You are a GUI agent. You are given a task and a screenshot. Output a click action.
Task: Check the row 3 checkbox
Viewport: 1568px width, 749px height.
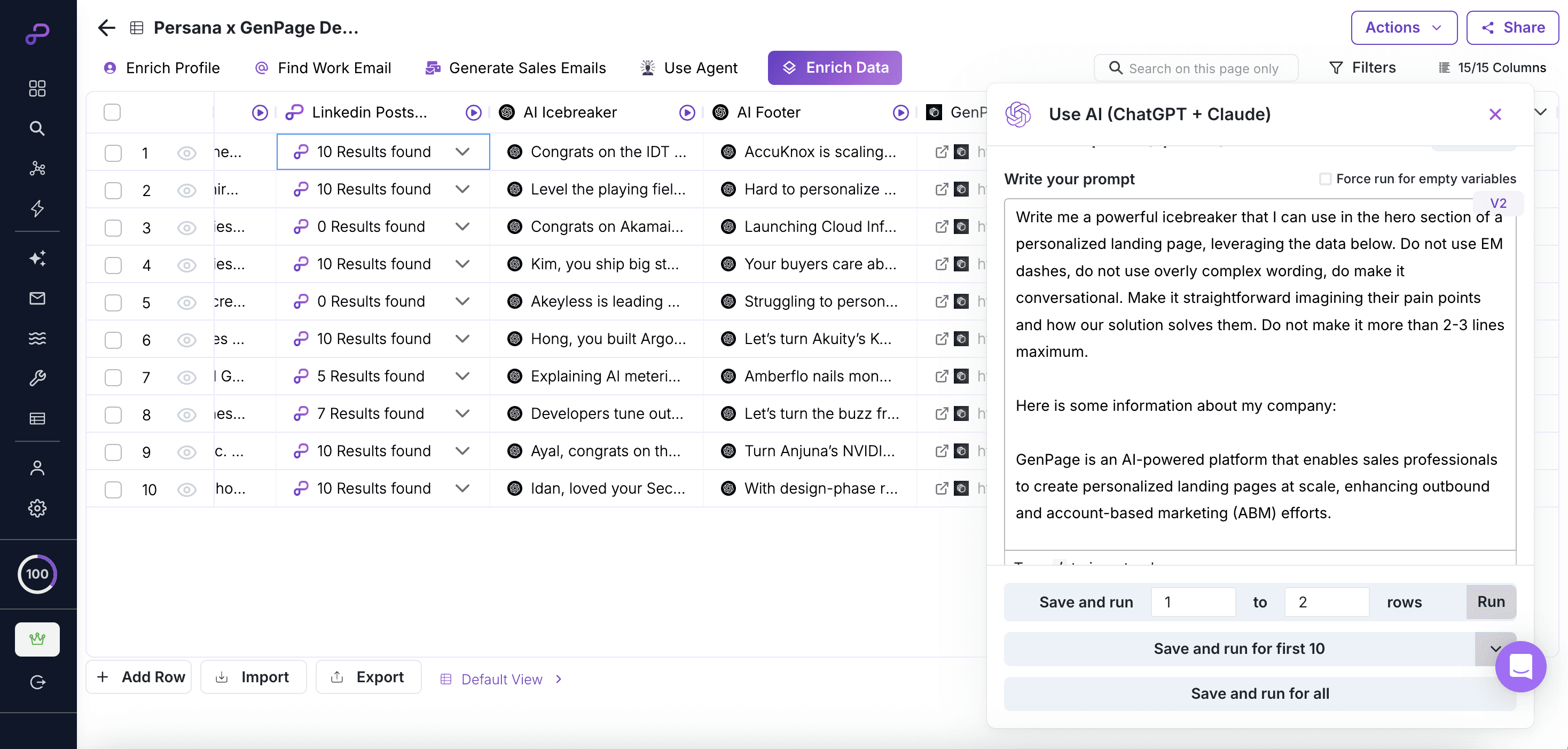tap(113, 228)
